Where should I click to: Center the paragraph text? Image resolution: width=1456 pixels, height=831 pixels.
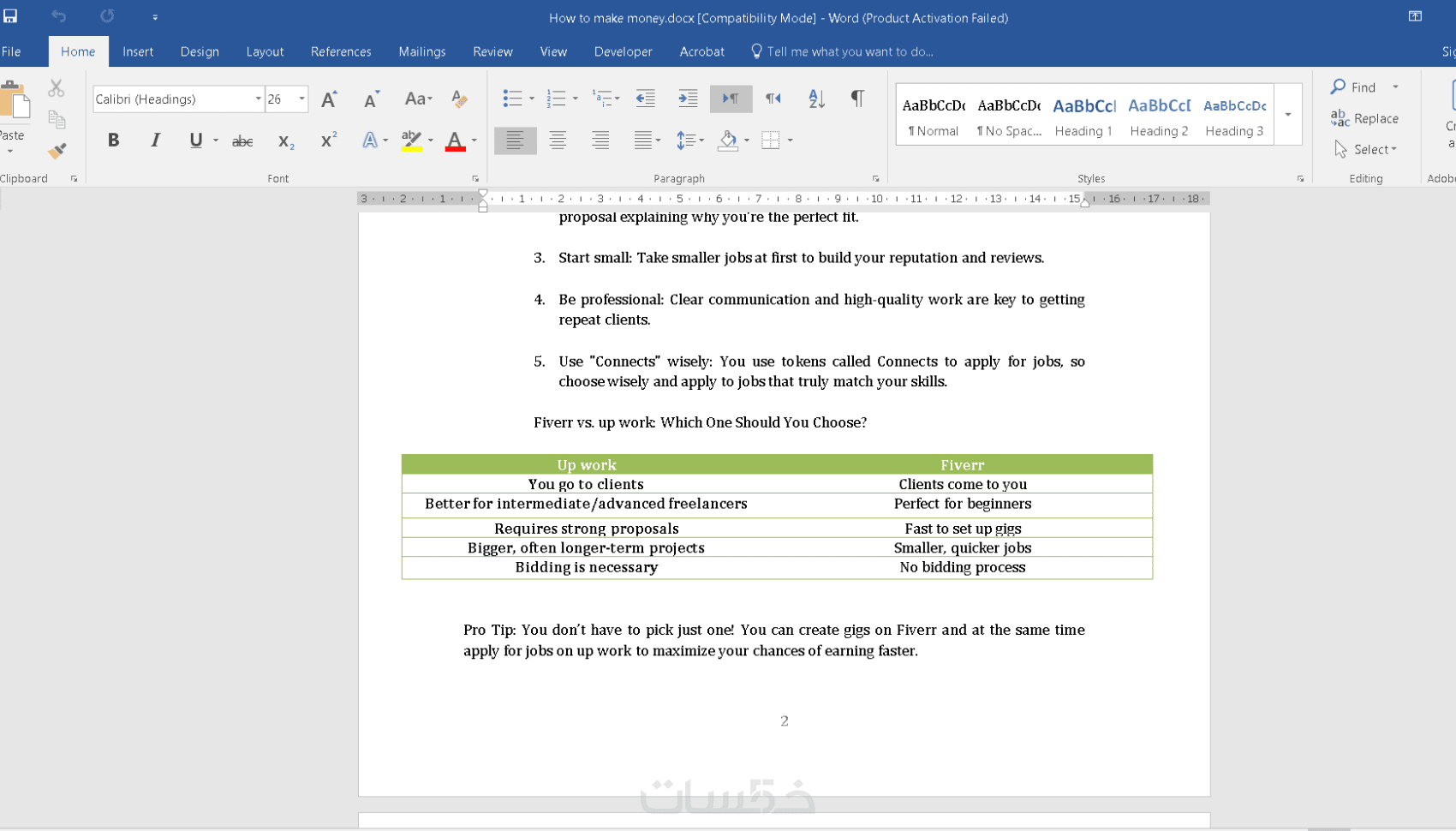tap(558, 140)
